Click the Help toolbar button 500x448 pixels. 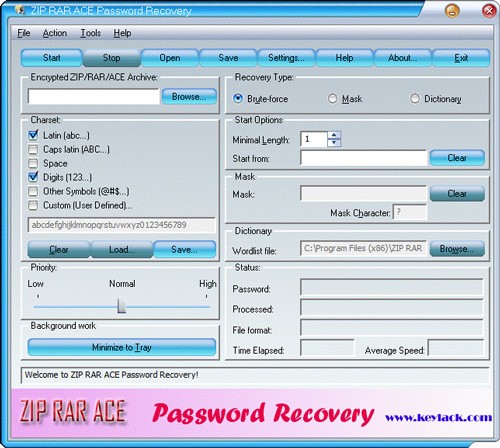point(344,58)
